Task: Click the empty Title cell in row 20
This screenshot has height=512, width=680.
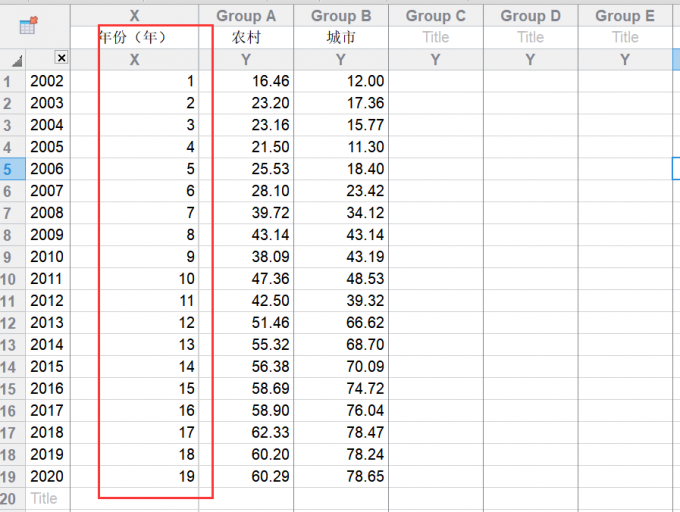Action: click(47, 498)
